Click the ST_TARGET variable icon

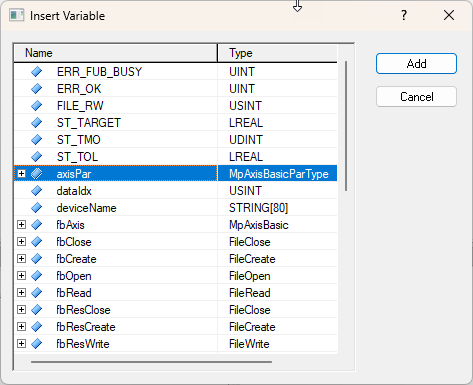tap(37, 123)
